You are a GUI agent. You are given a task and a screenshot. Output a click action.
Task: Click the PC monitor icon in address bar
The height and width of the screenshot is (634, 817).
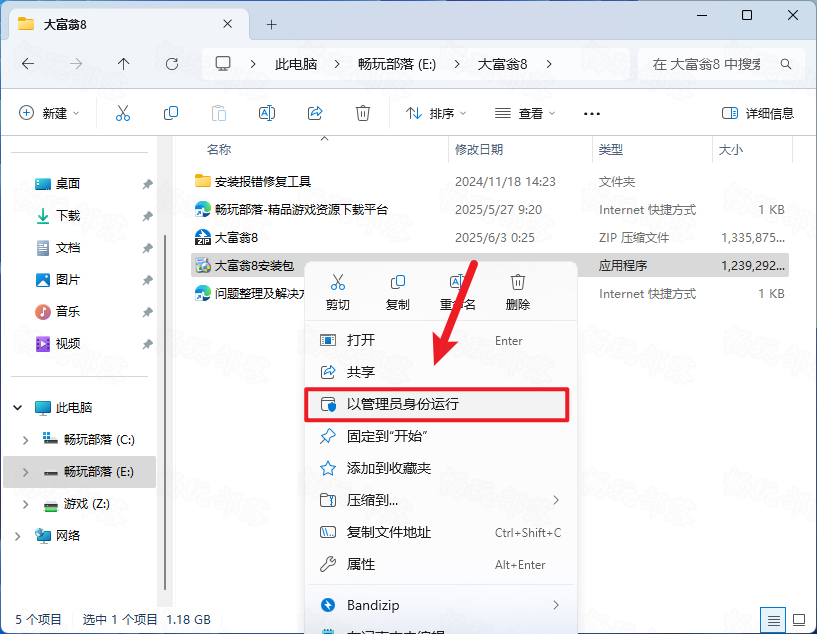click(223, 64)
